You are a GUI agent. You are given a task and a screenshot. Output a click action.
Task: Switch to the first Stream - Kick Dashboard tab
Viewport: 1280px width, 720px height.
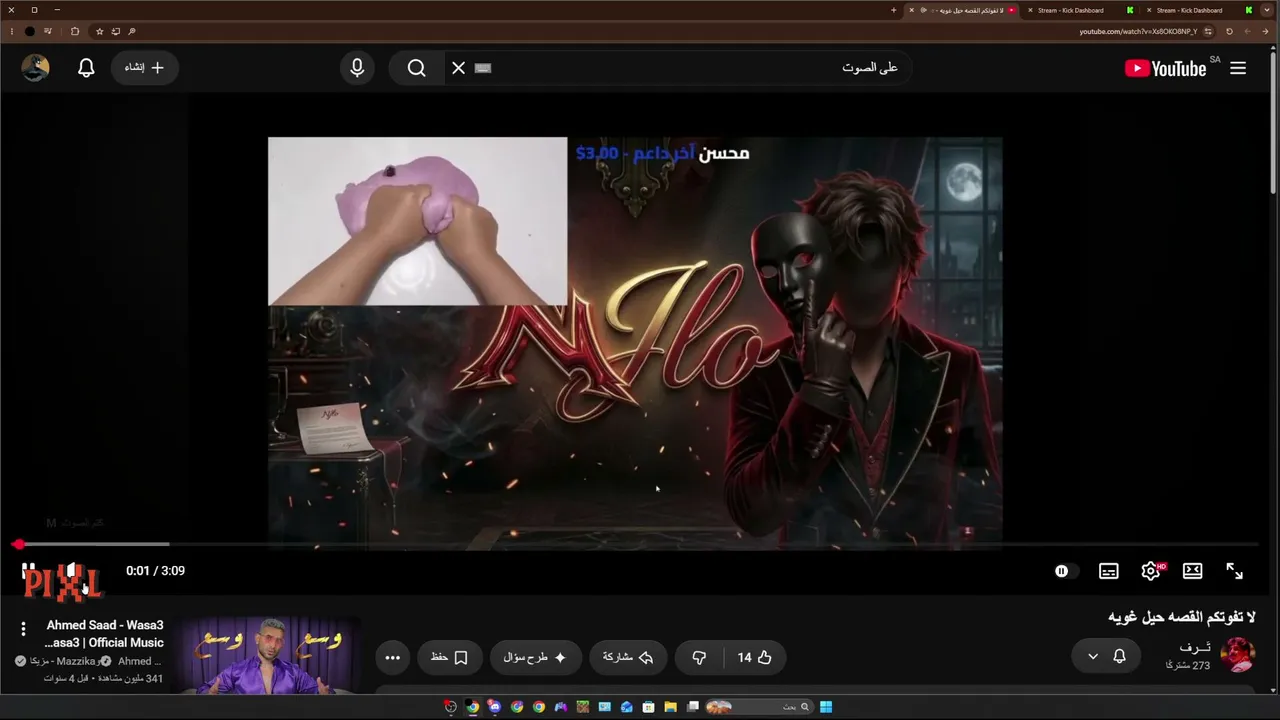(x=1080, y=10)
